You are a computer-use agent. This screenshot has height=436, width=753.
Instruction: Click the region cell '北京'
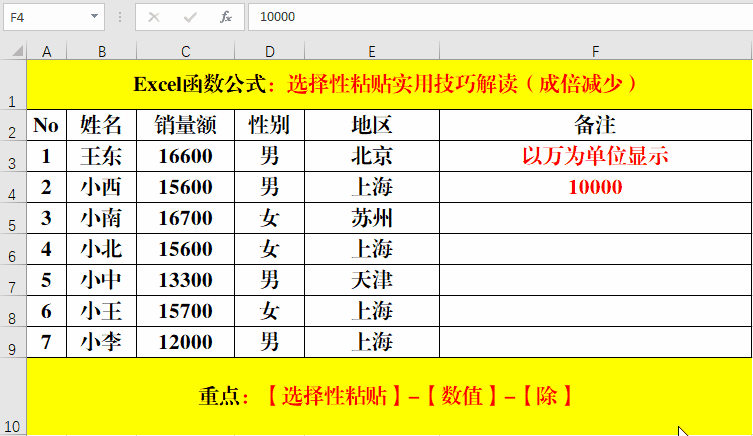coord(372,156)
